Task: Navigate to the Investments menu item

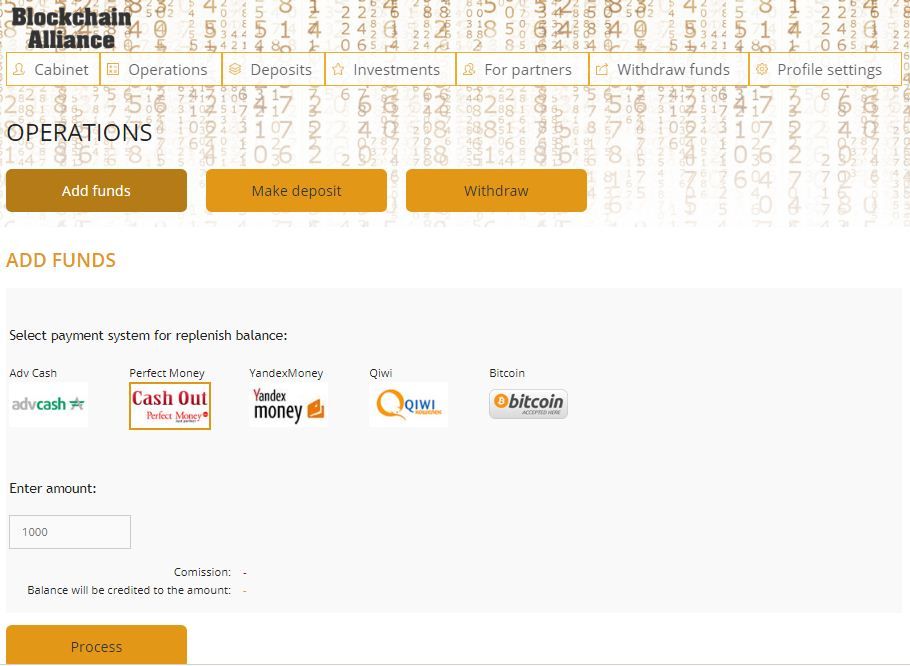Action: [x=391, y=70]
